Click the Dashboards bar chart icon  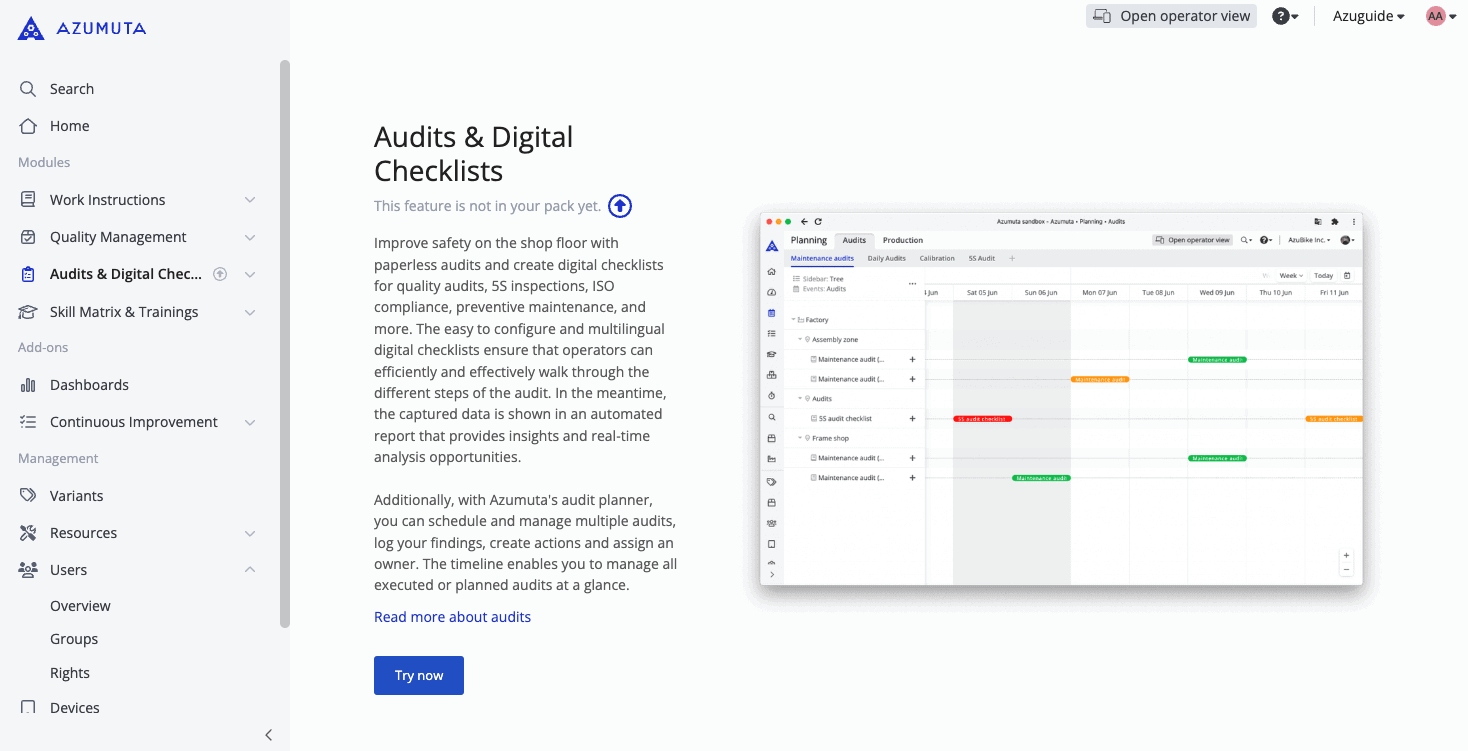point(28,385)
